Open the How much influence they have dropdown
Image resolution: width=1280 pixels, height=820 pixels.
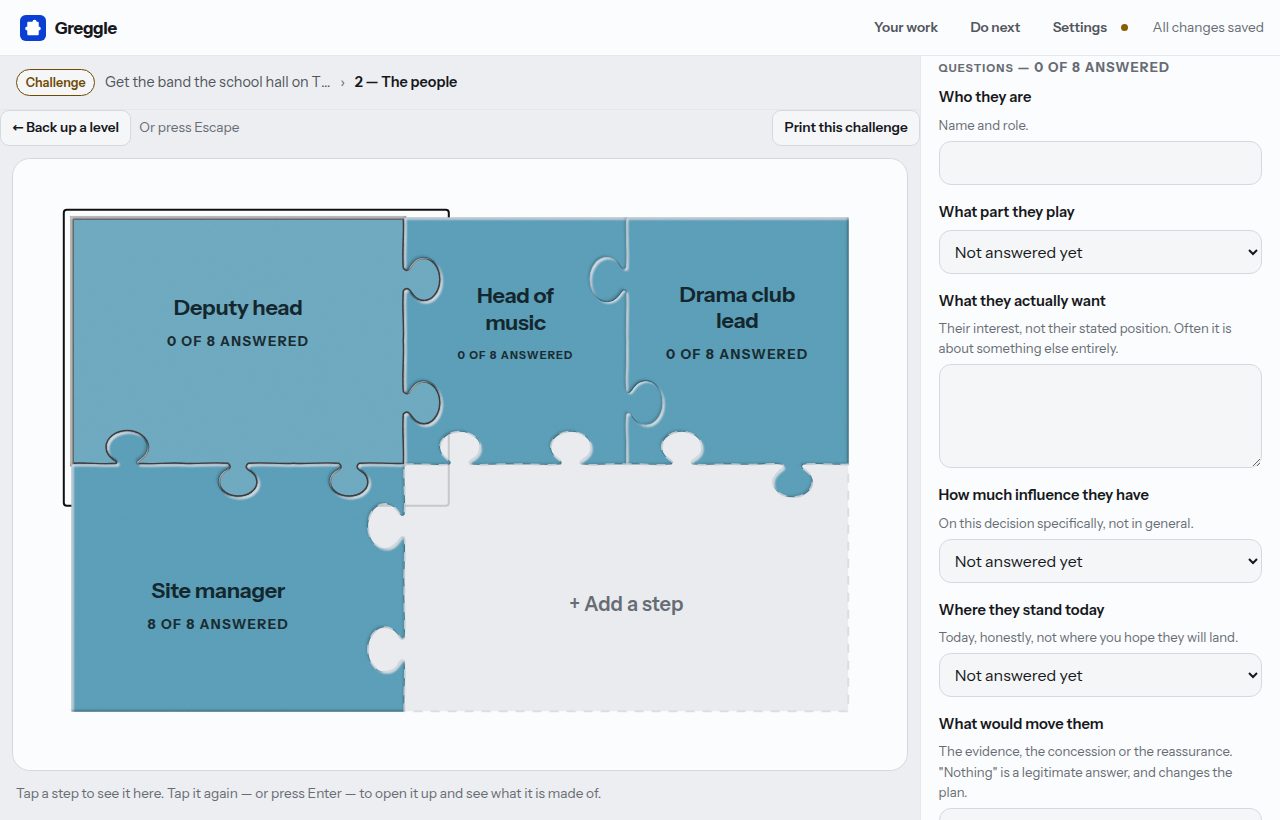1100,561
